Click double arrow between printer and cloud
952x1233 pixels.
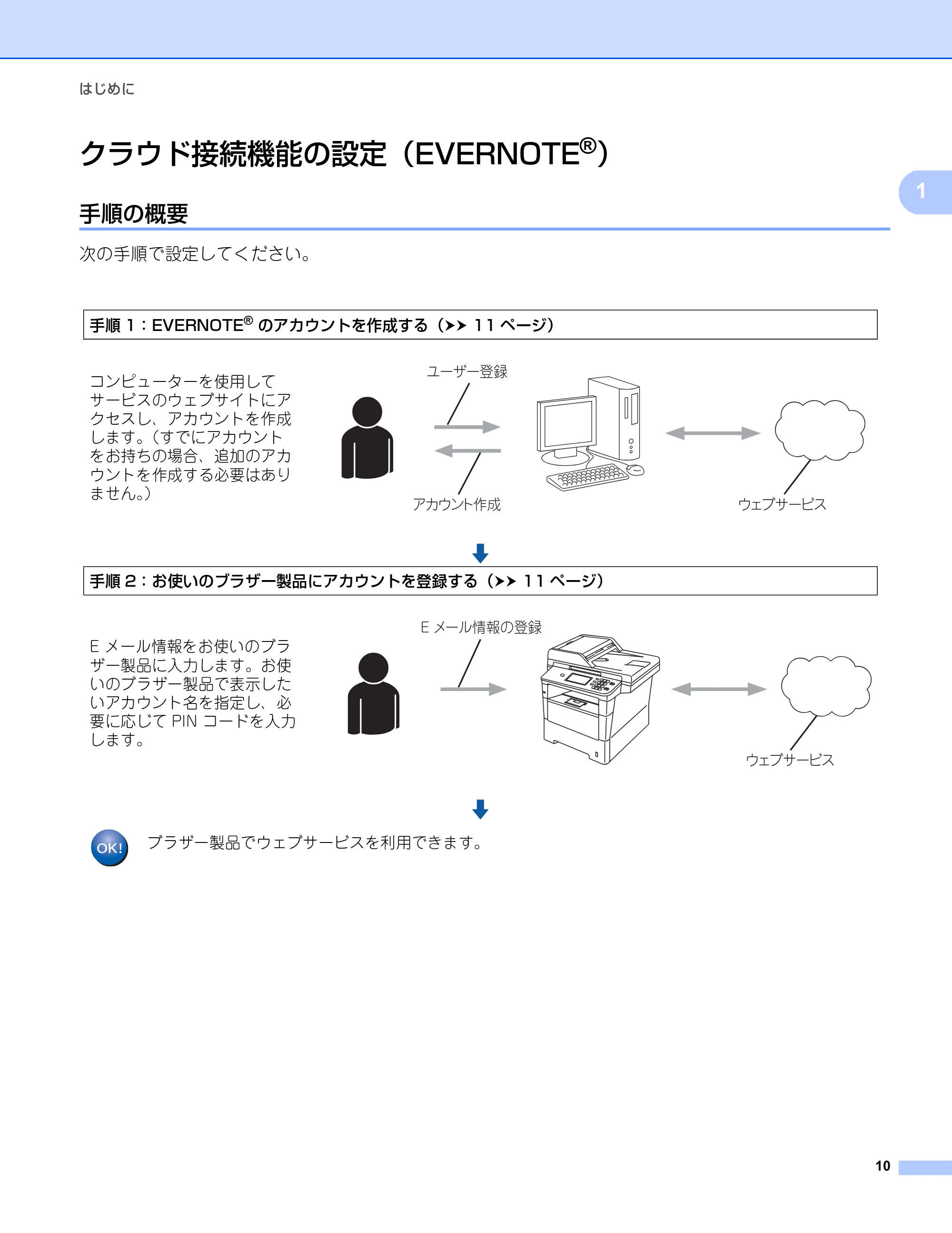[719, 689]
